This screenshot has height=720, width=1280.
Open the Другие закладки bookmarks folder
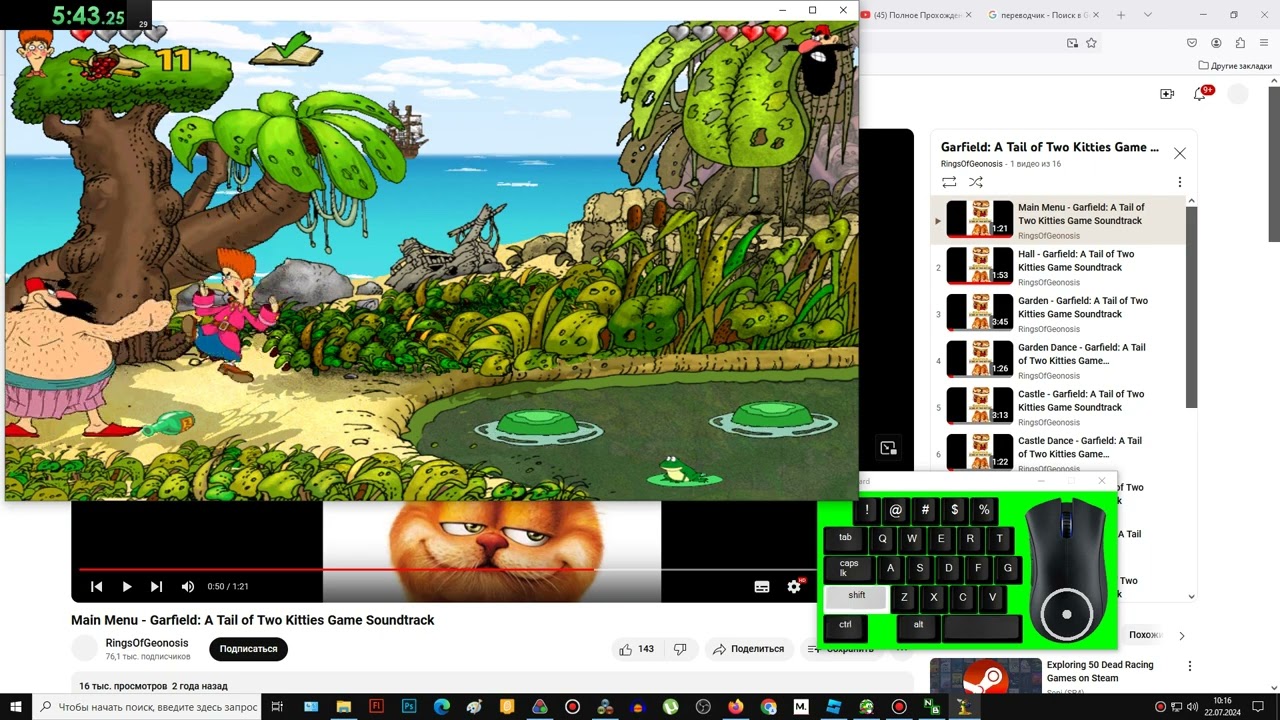click(1235, 66)
